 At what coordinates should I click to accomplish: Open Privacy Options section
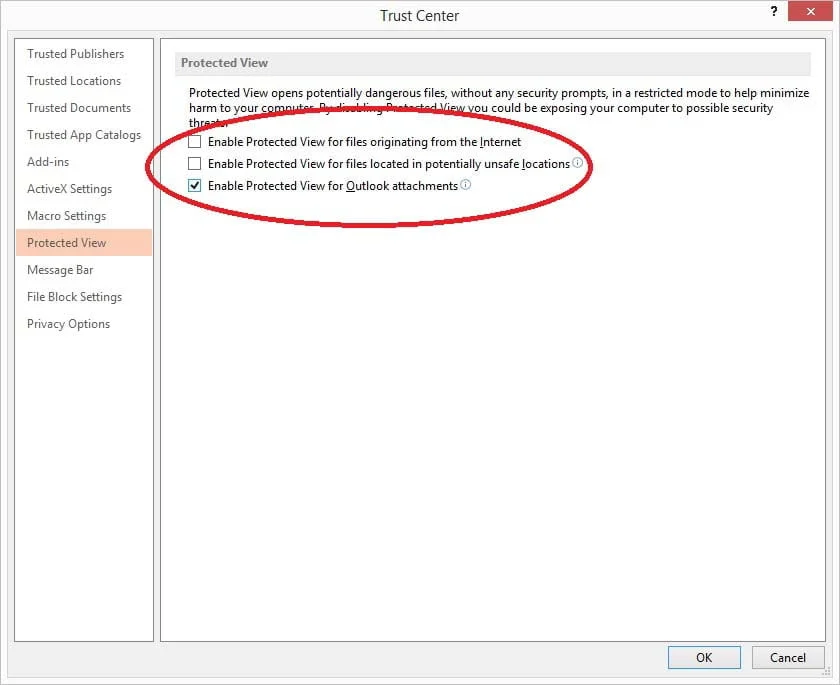[x=68, y=323]
